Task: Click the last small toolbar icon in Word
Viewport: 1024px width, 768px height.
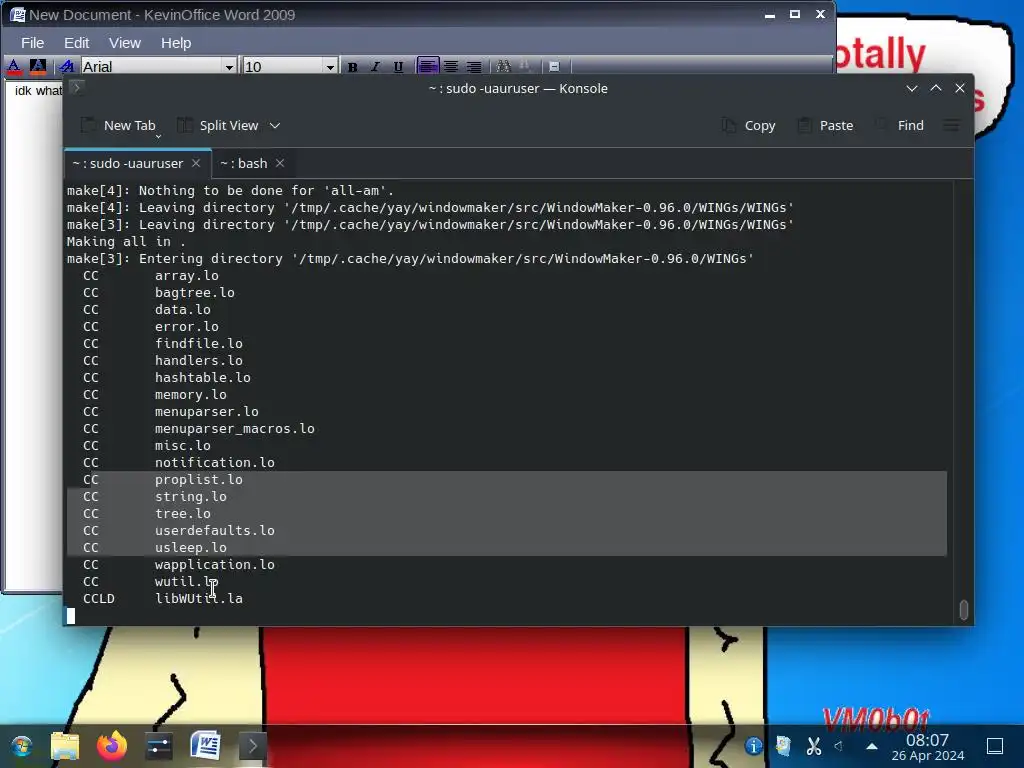Action: point(554,67)
